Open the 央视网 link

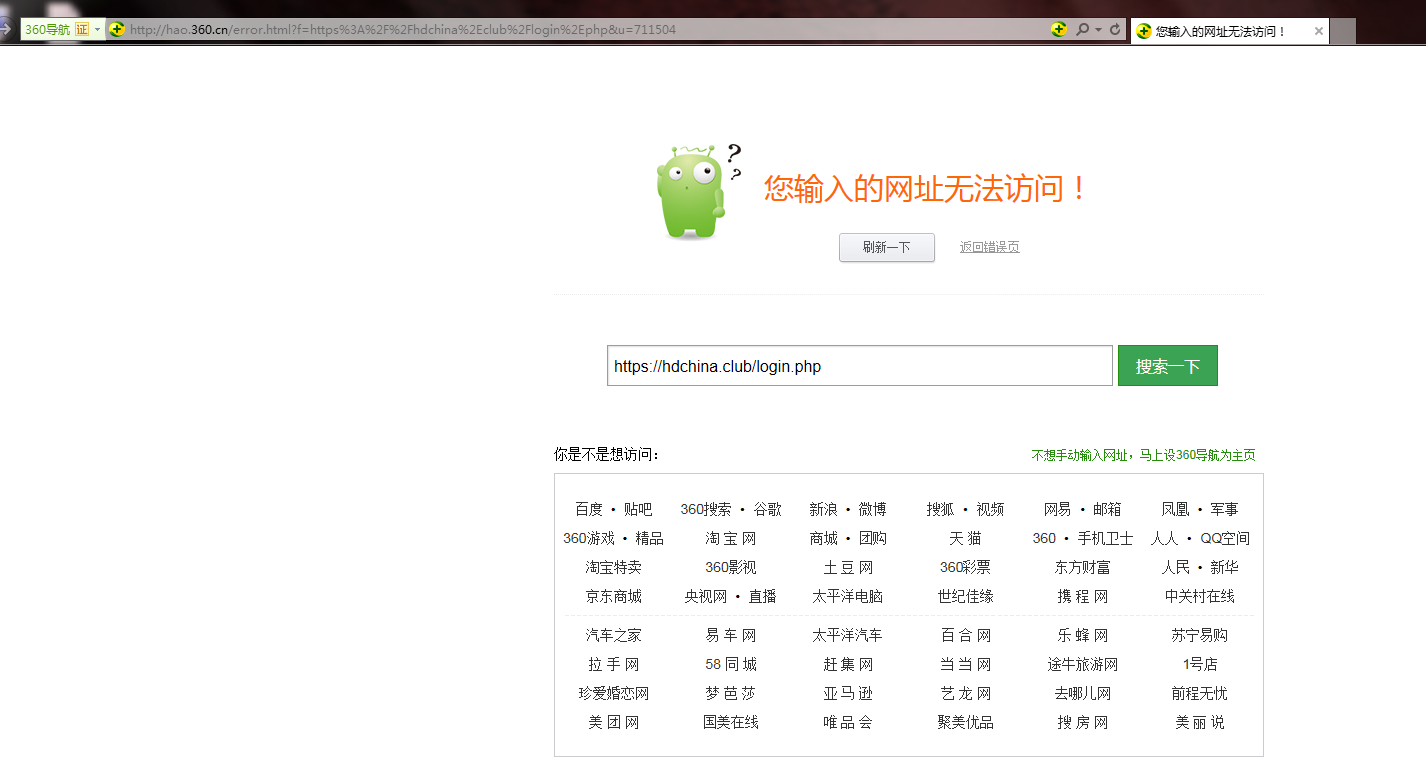(x=706, y=596)
